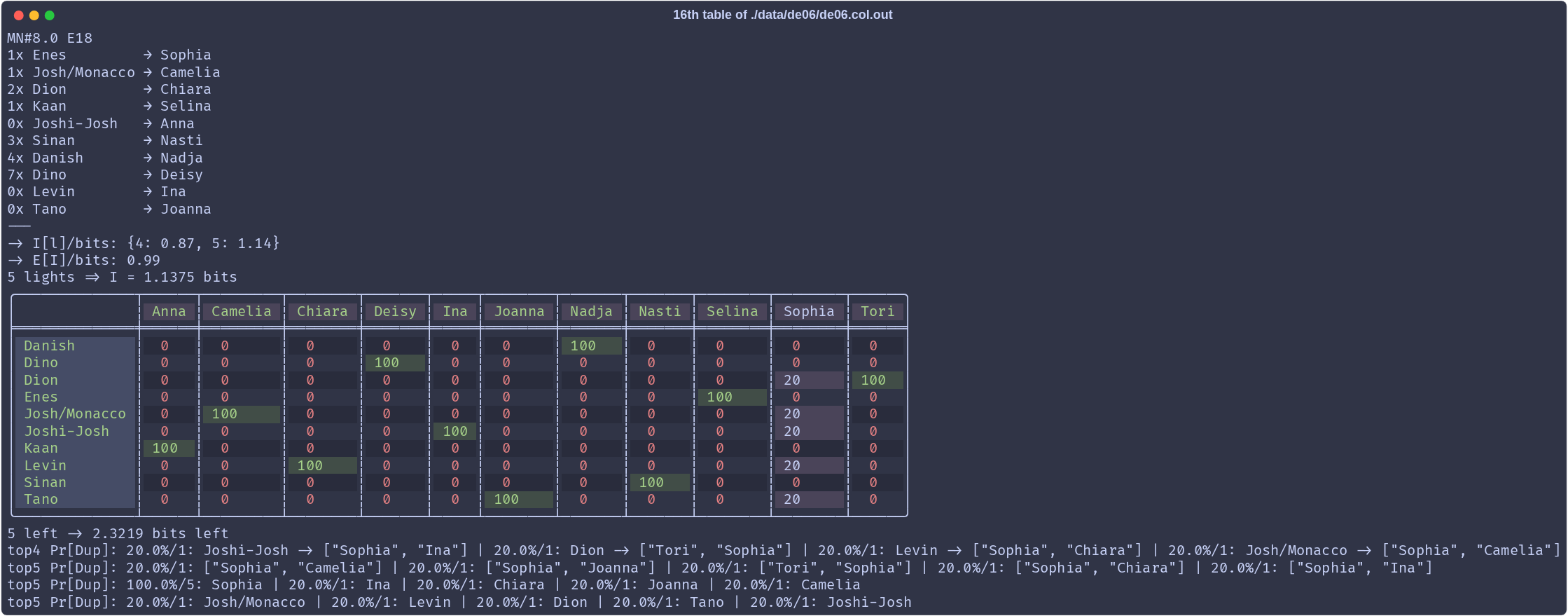
Task: Select the line '1x Josh/Monacco → Camelia'
Action: 113,72
